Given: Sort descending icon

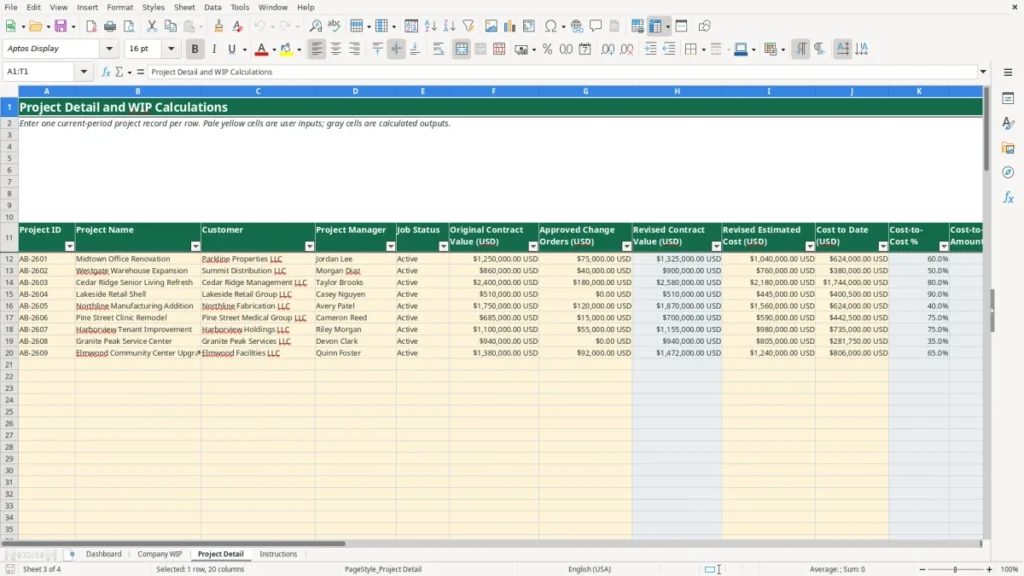Looking at the screenshot, I should tap(449, 26).
